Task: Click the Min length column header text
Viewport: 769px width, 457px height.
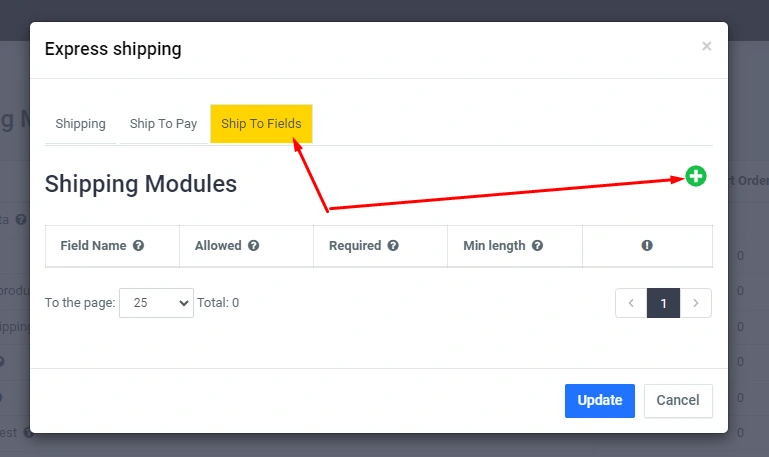Action: tap(494, 246)
